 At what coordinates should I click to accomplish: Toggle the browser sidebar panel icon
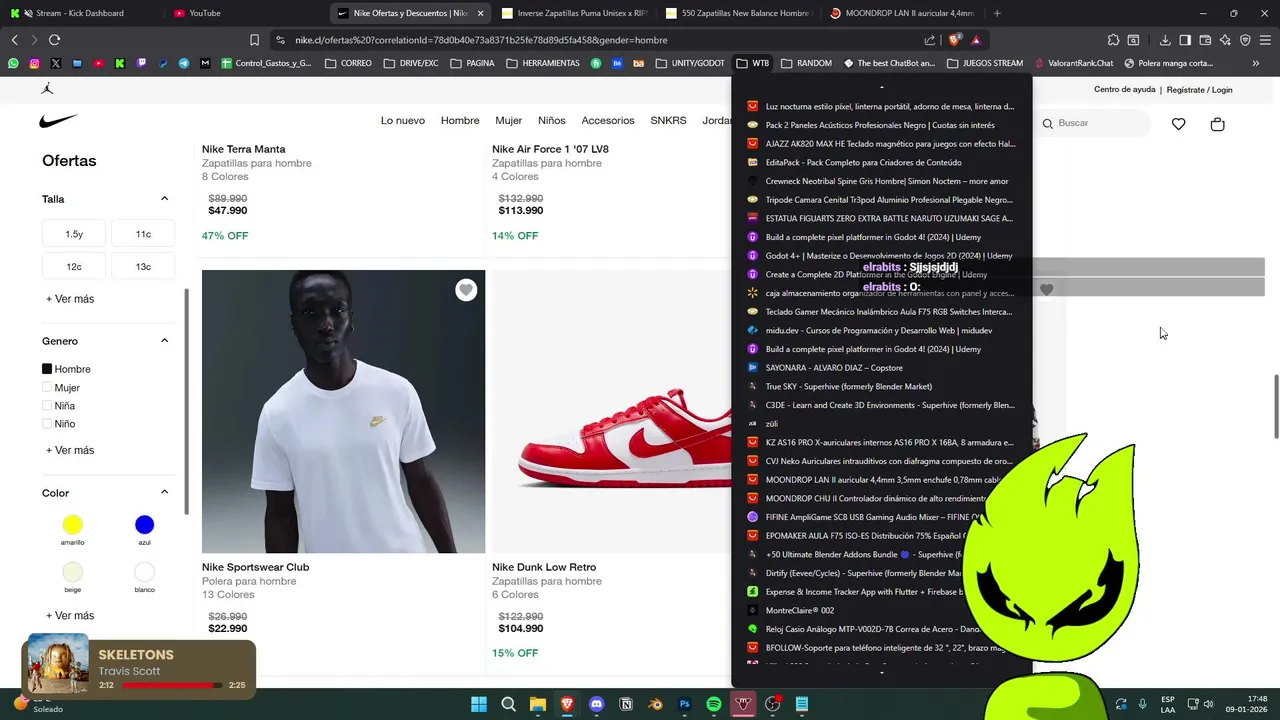pyautogui.click(x=1185, y=40)
